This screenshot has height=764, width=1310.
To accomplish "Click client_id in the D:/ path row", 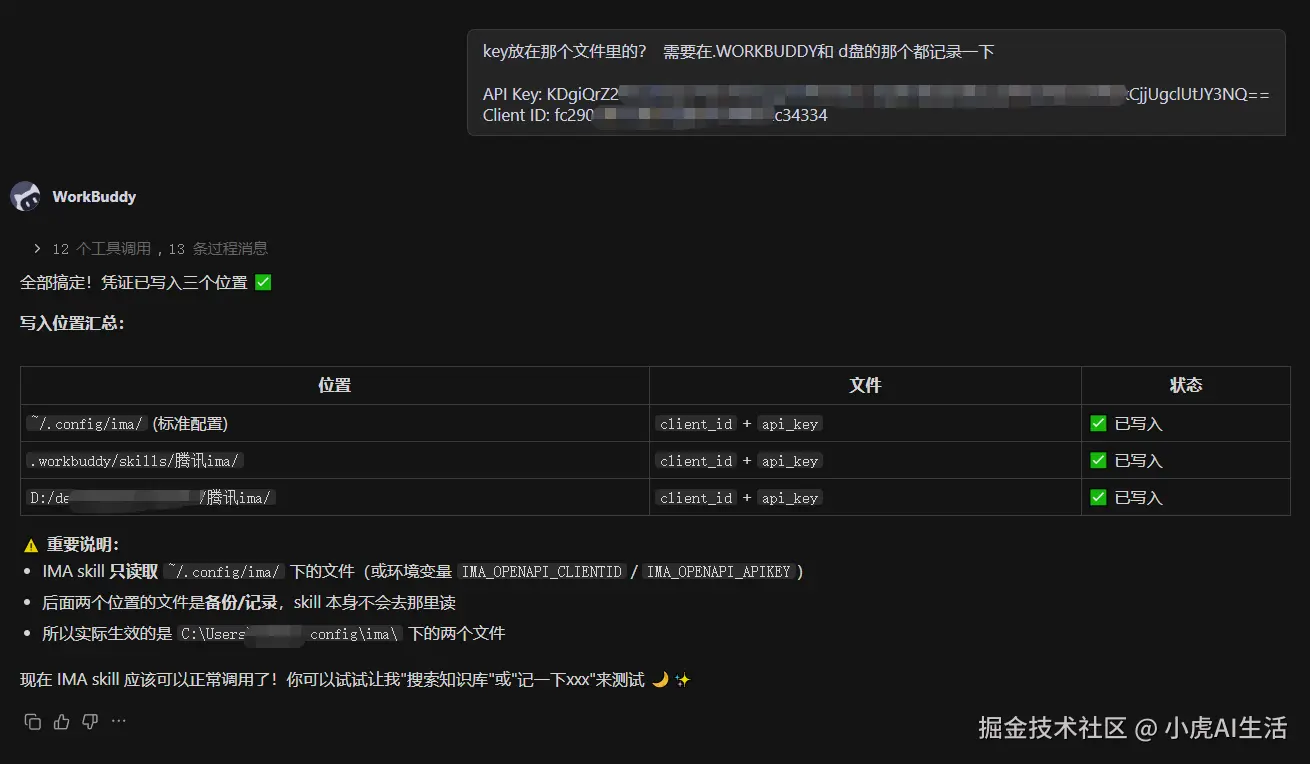I will click(697, 498).
